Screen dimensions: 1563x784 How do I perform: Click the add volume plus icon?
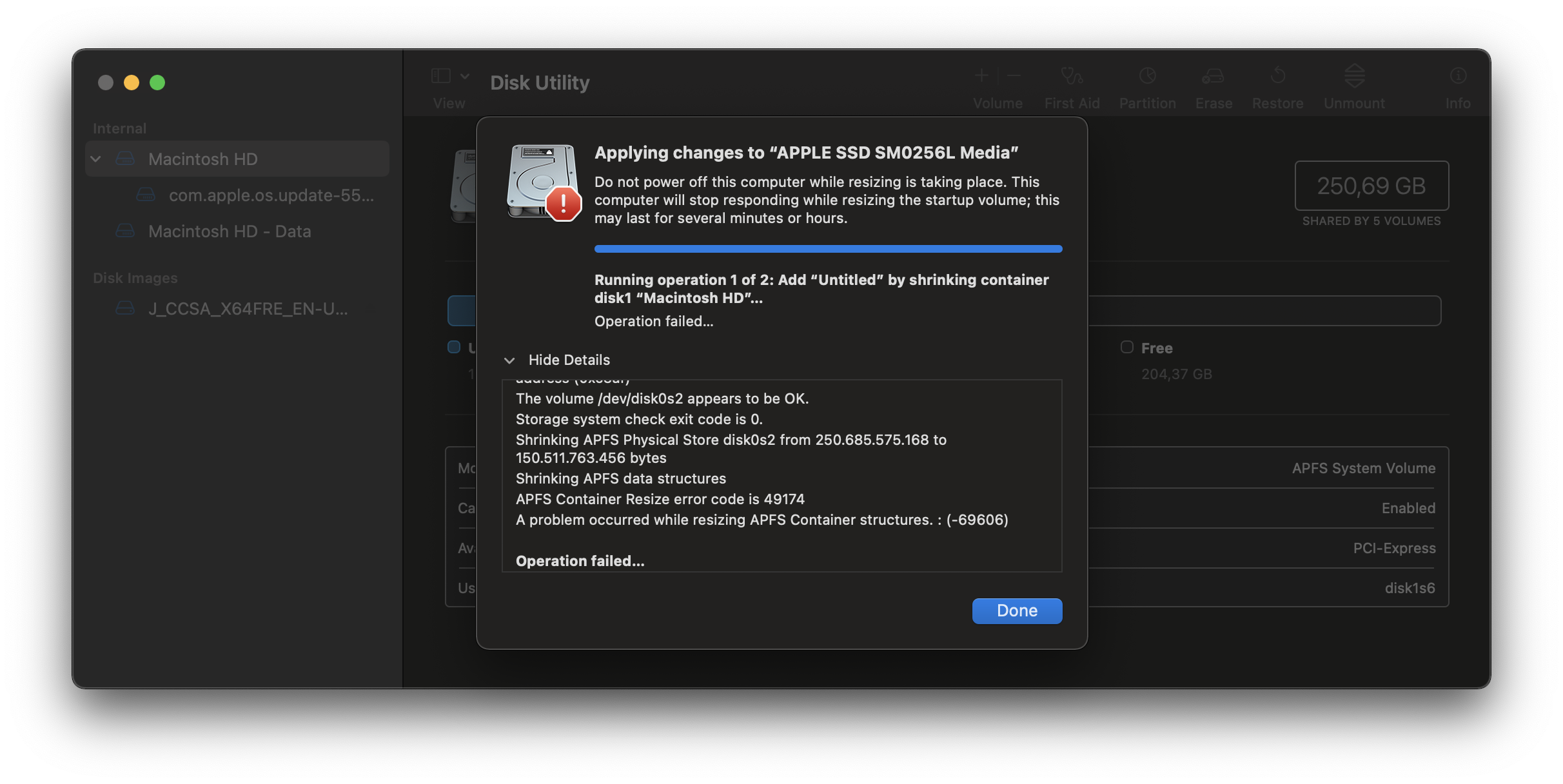click(x=981, y=76)
